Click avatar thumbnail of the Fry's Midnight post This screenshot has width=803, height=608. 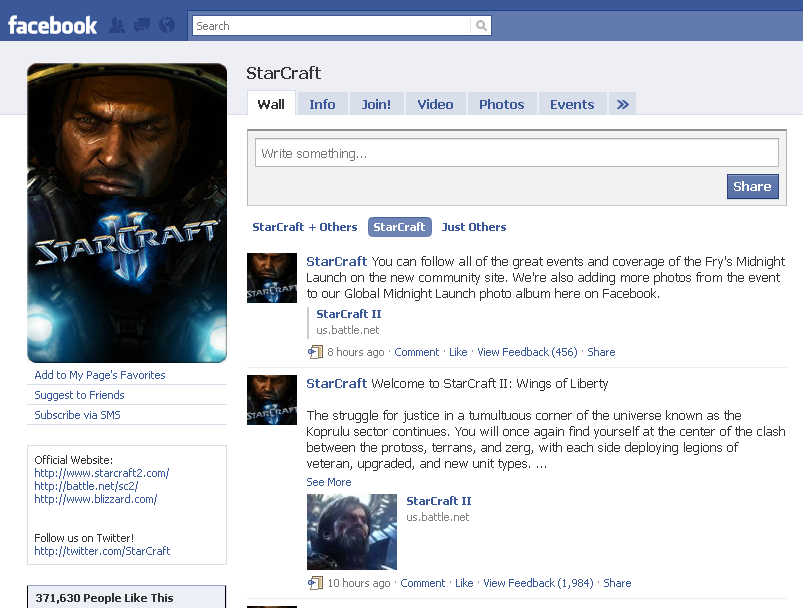[x=272, y=278]
